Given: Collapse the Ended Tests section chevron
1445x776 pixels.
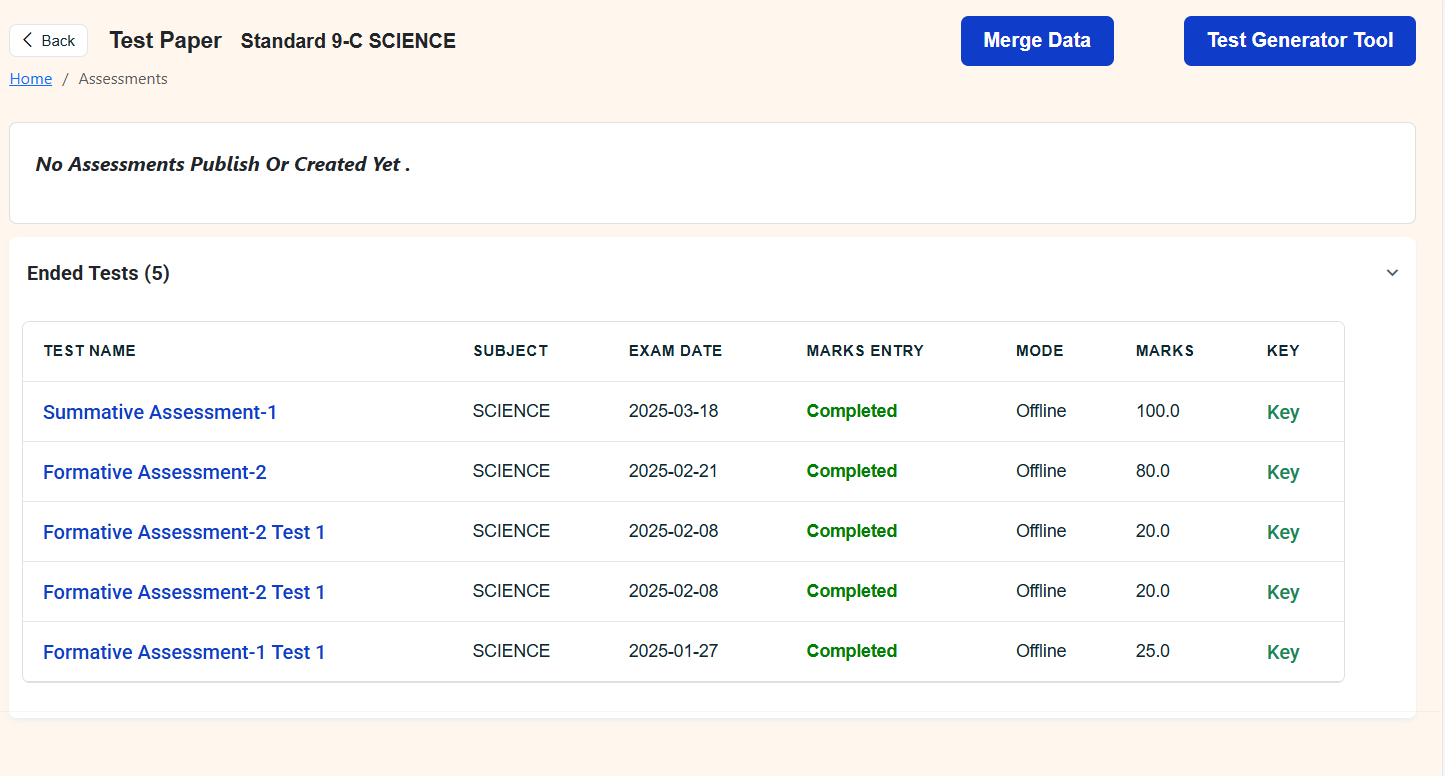Looking at the screenshot, I should [x=1392, y=273].
